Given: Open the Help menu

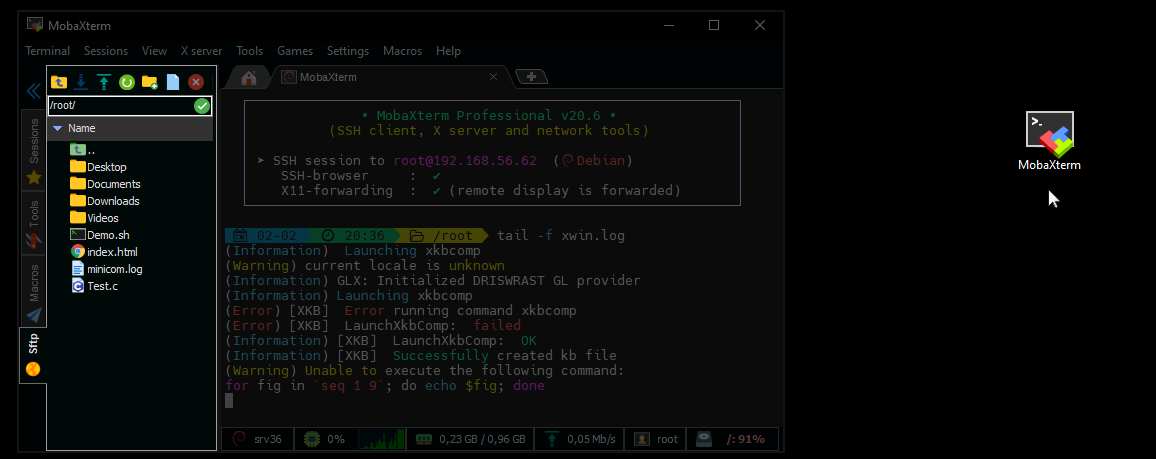Looking at the screenshot, I should tap(448, 51).
